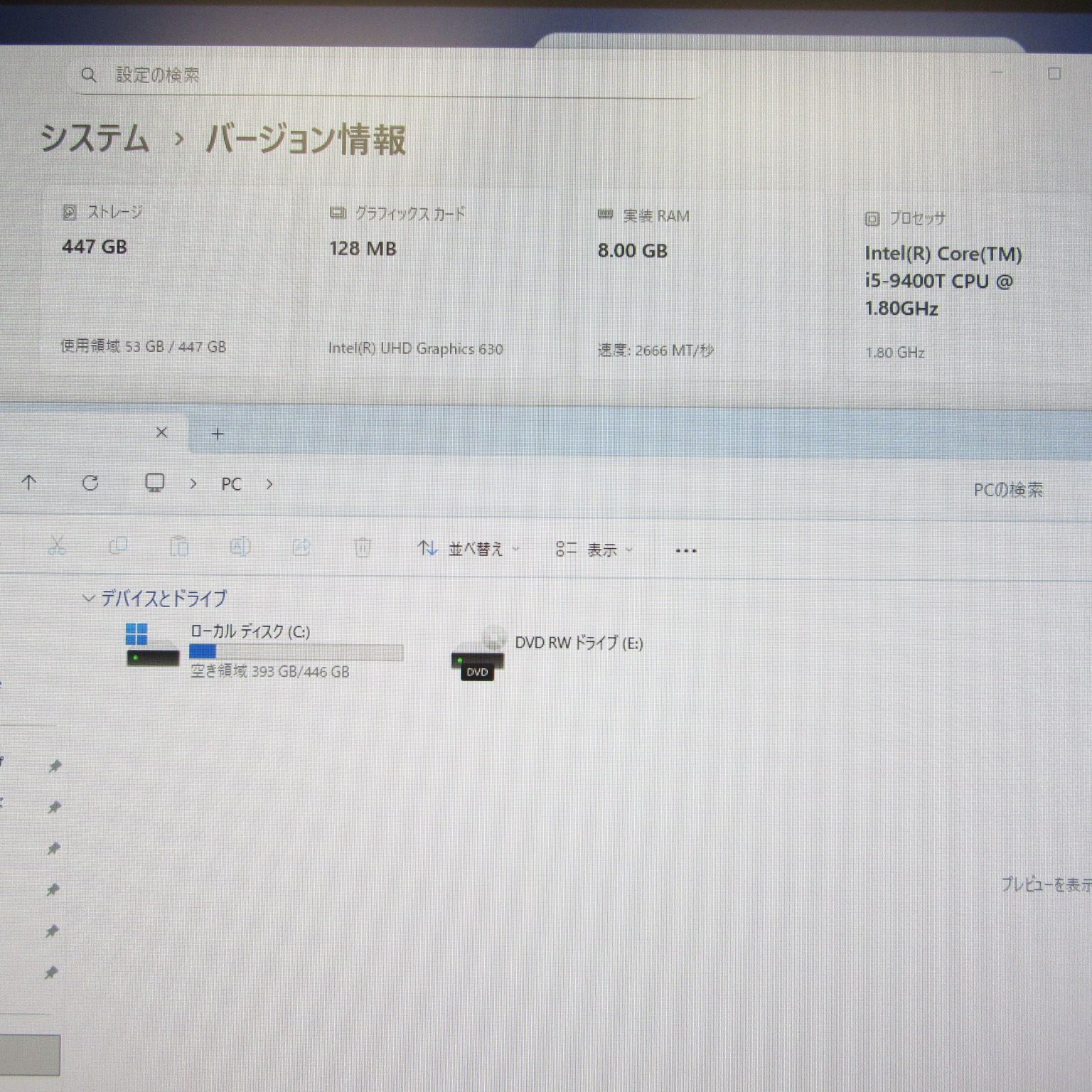Open a new File Explorer tab
Viewport: 1092px width, 1092px height.
tap(218, 433)
